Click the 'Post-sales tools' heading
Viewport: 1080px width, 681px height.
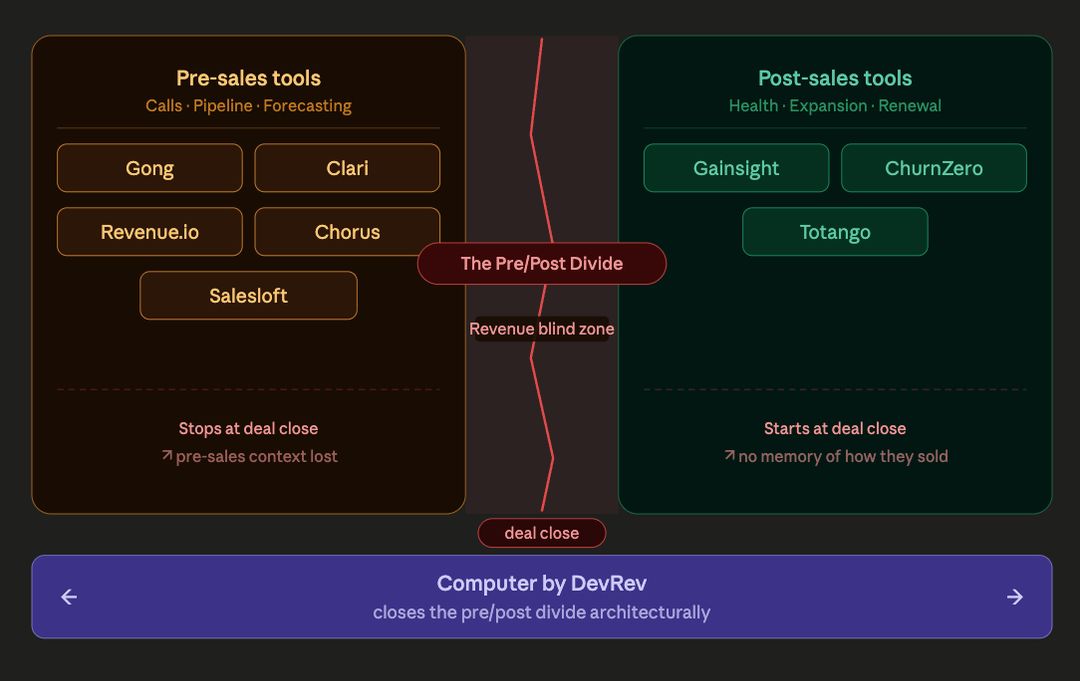tap(835, 78)
